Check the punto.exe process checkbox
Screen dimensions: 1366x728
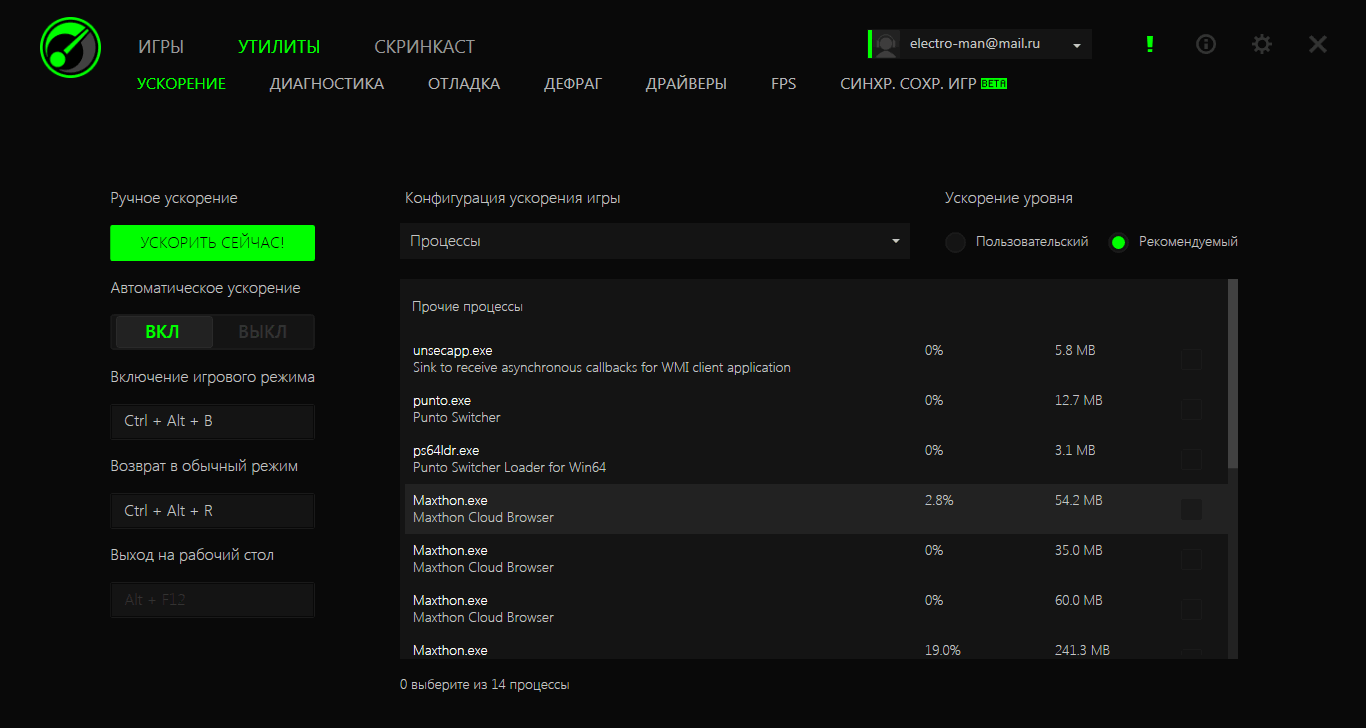coord(1191,409)
